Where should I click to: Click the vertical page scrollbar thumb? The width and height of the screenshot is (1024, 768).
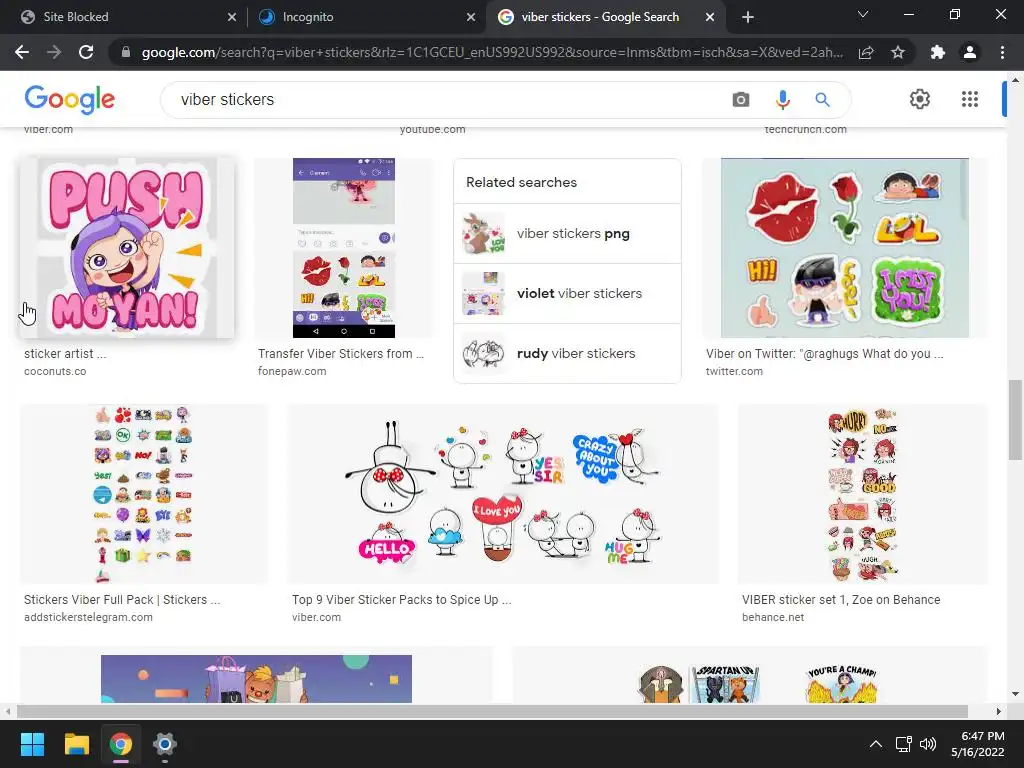(x=1015, y=419)
